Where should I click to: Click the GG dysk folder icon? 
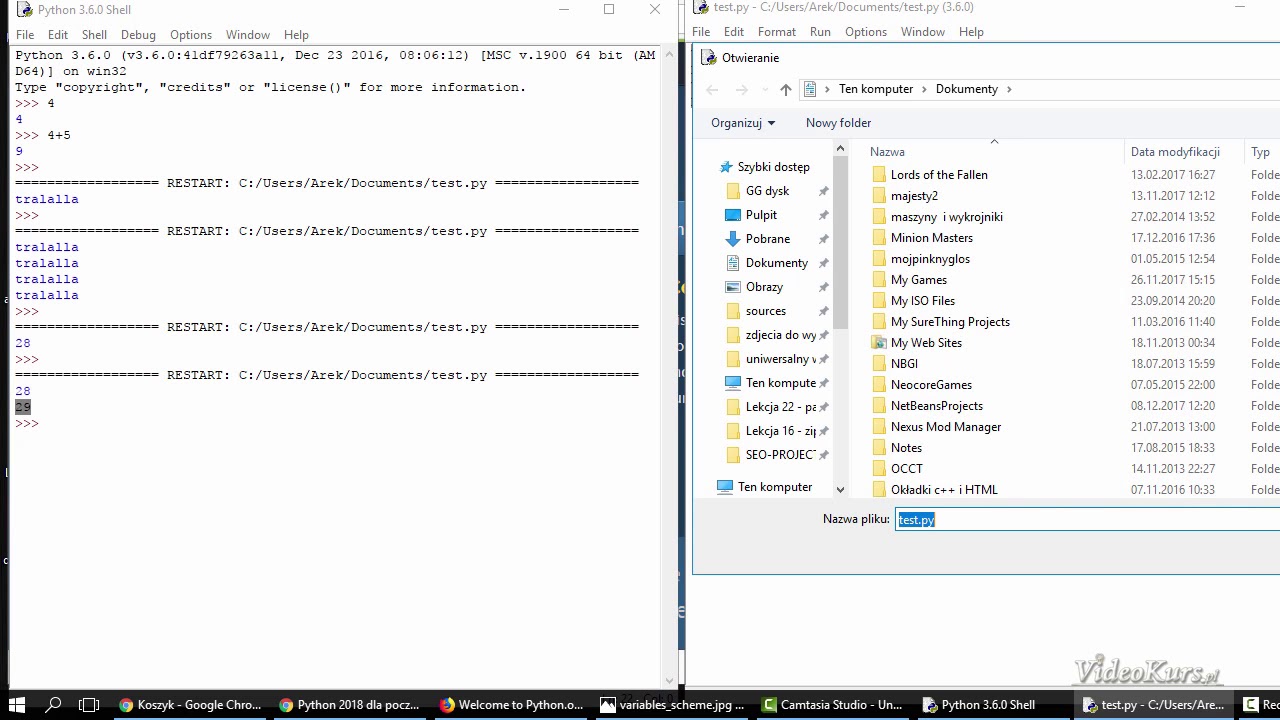click(x=733, y=191)
